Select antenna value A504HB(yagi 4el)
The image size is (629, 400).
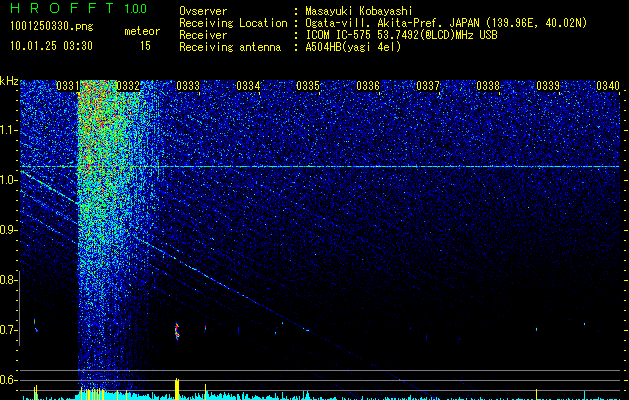coord(353,47)
